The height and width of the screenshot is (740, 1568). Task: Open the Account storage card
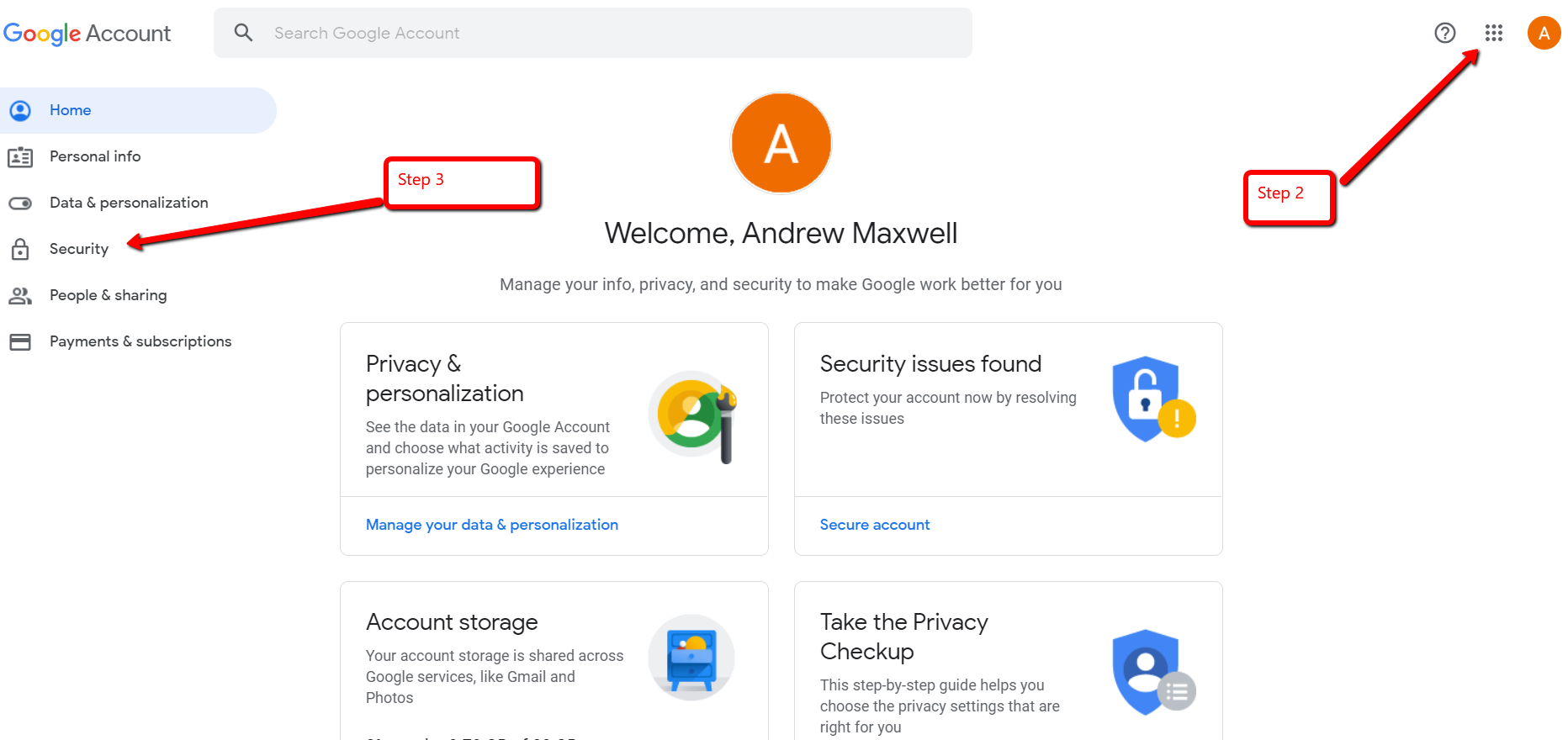[554, 661]
